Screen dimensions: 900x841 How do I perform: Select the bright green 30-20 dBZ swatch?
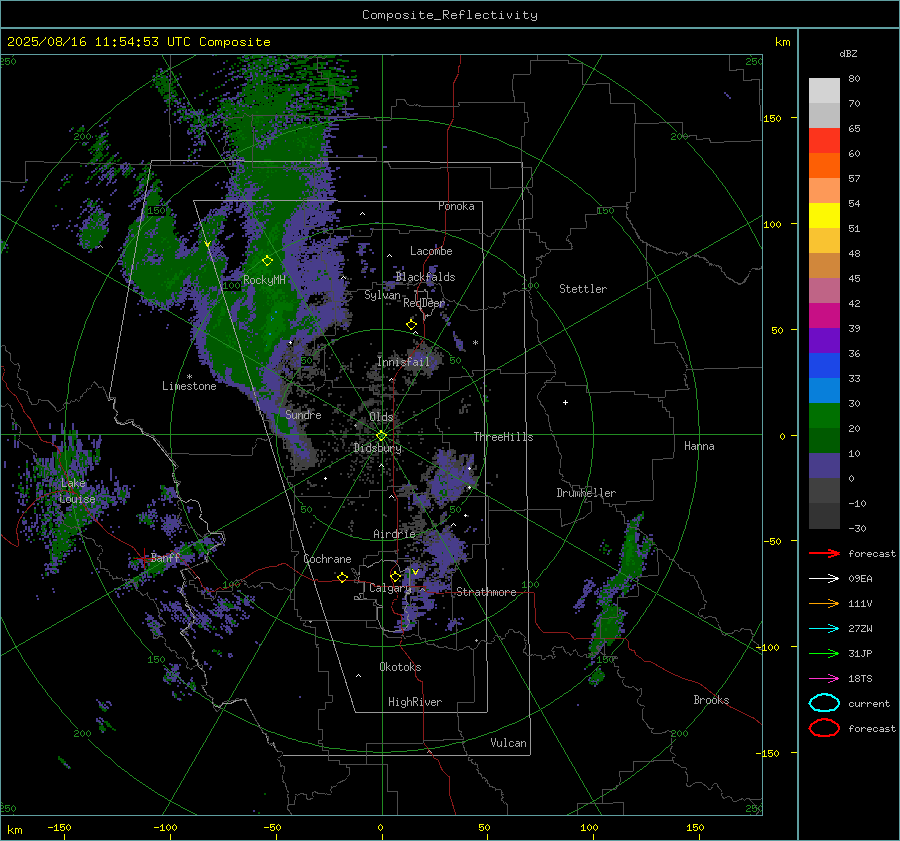[x=824, y=416]
